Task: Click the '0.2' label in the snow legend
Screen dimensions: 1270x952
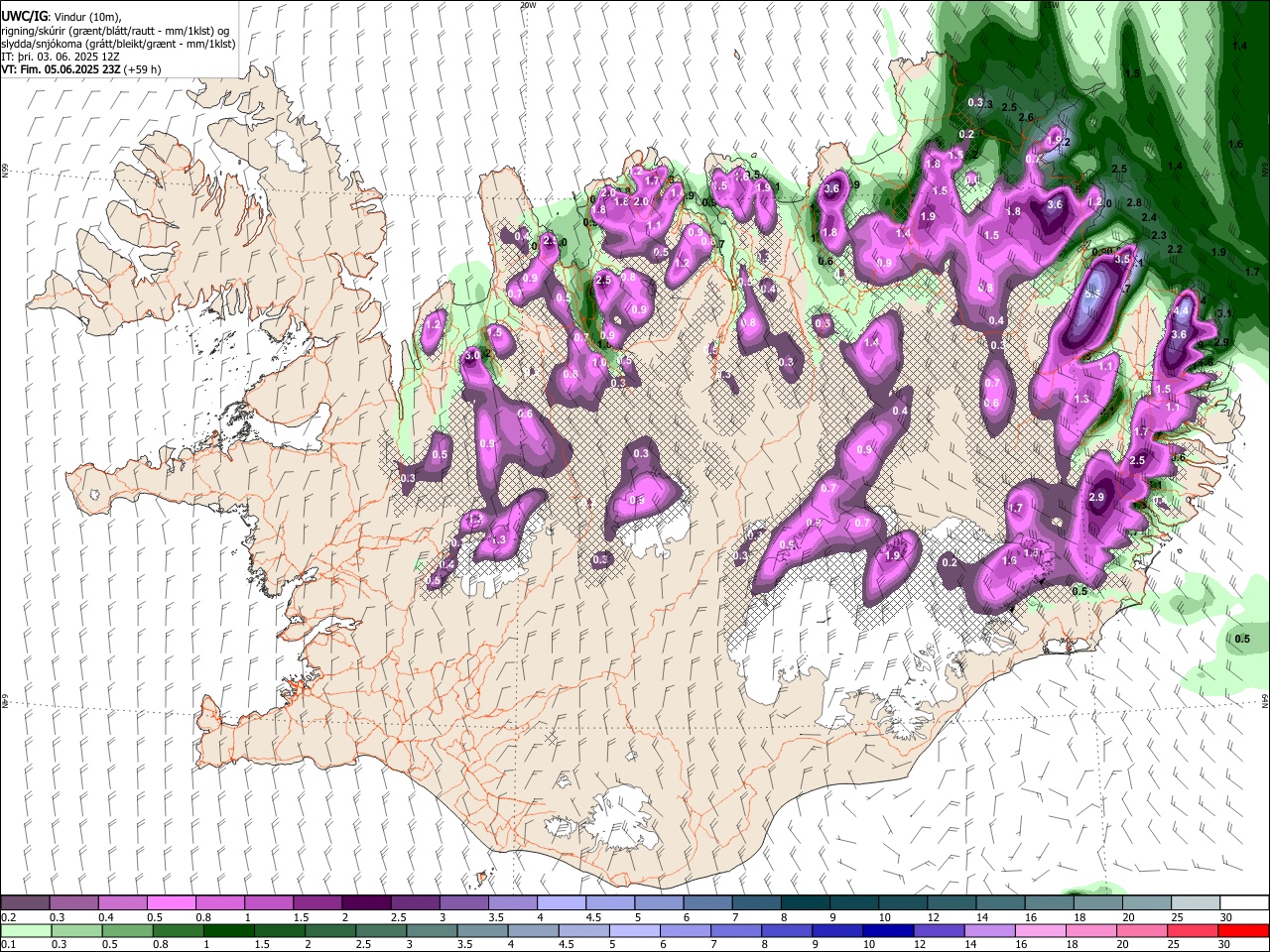Action: (x=7, y=917)
